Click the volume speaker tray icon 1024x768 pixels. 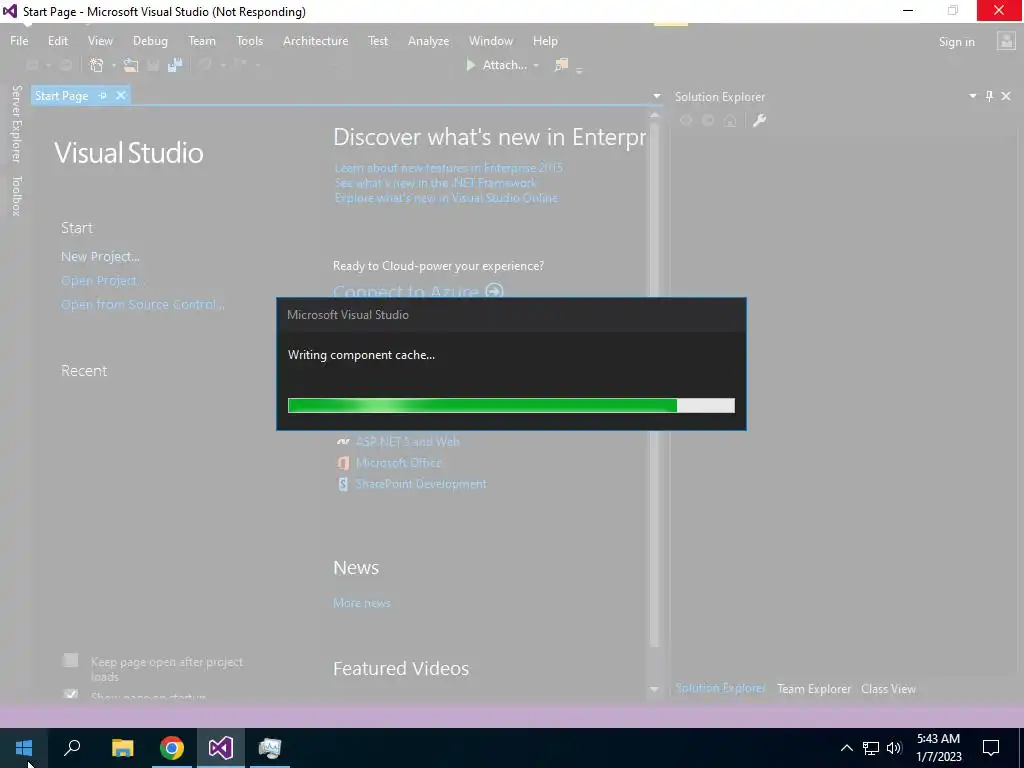894,748
